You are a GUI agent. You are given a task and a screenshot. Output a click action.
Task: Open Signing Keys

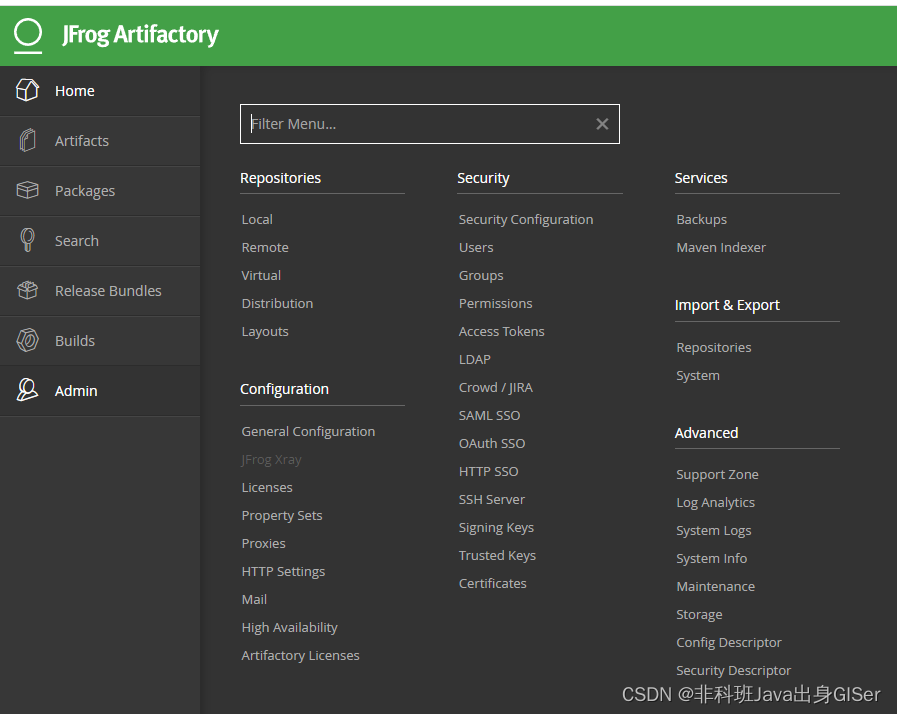(496, 528)
